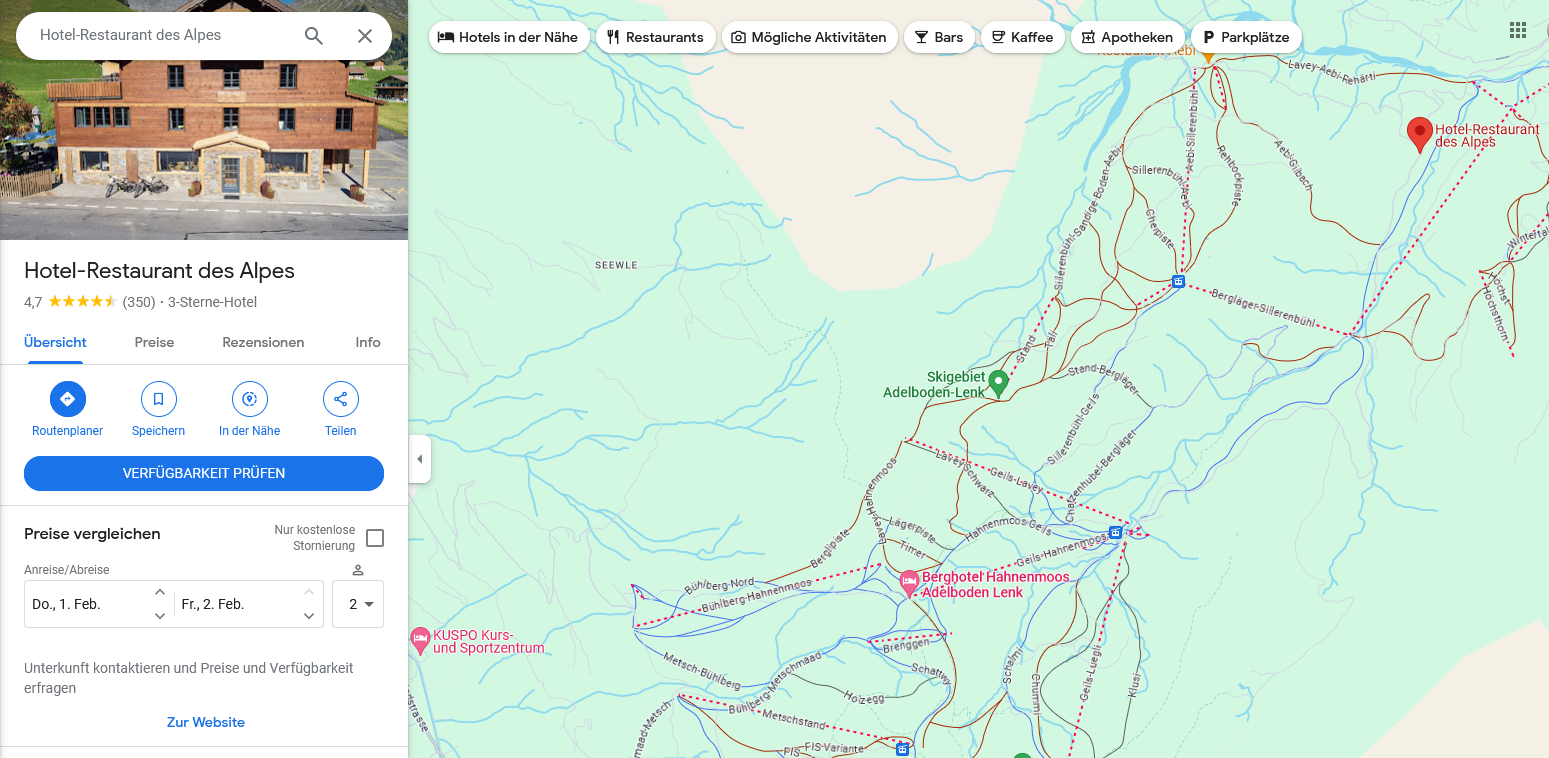Image resolution: width=1549 pixels, height=758 pixels.
Task: Collapse the side panel with the arrow
Action: 420,459
